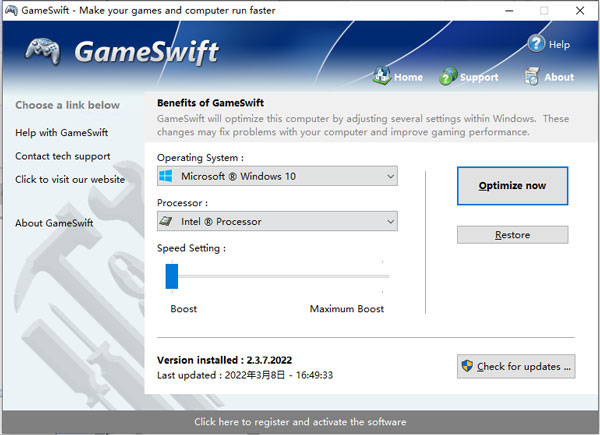The height and width of the screenshot is (435, 600).
Task: Click the Speed Setting label
Action: [191, 248]
